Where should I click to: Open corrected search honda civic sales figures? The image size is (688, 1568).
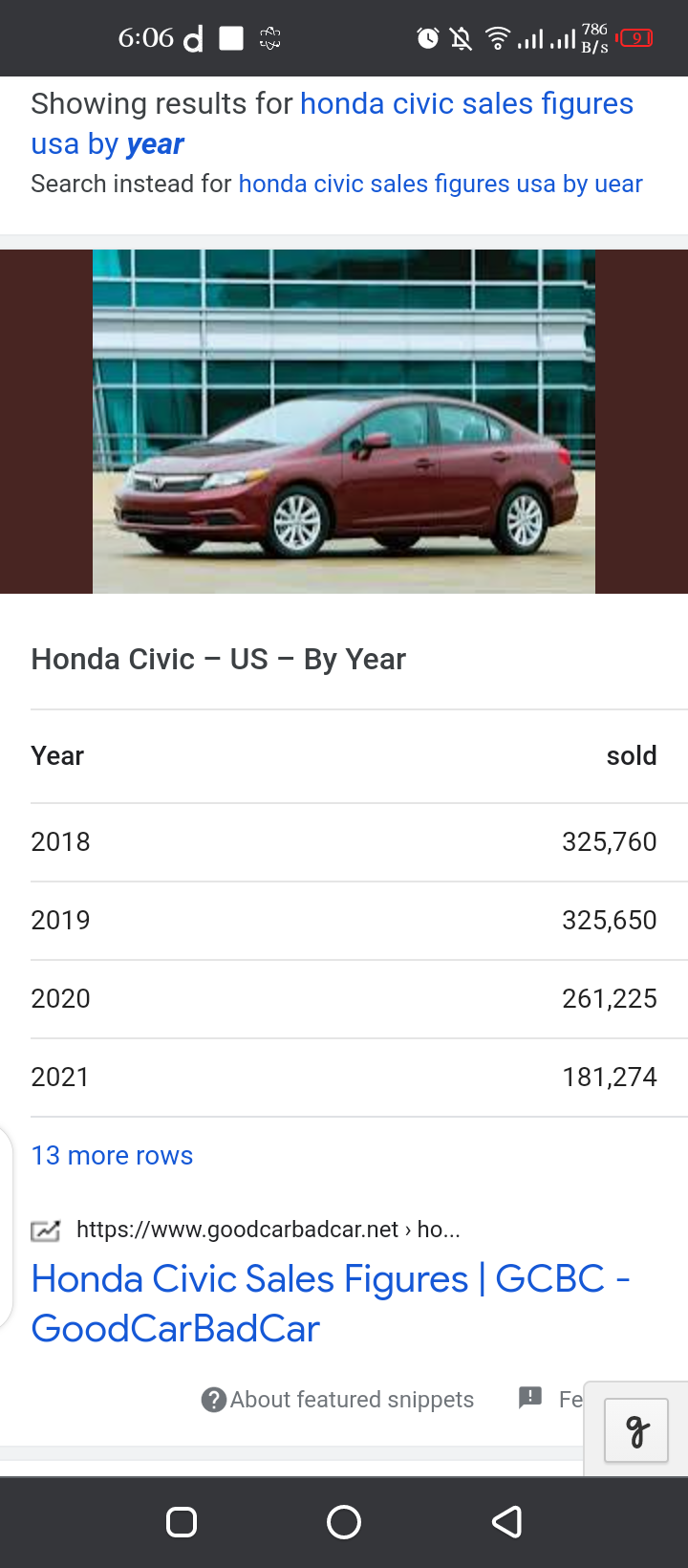[333, 123]
